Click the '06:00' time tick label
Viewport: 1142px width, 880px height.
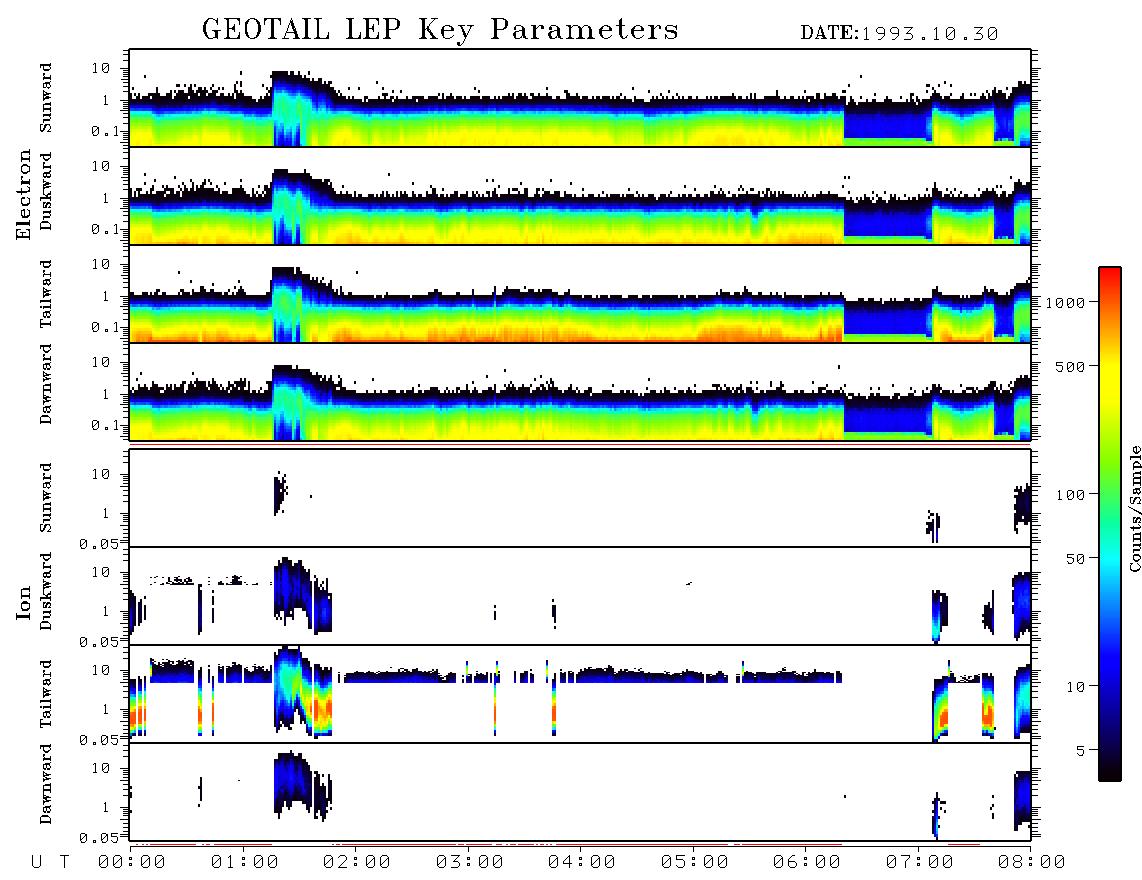tap(807, 863)
